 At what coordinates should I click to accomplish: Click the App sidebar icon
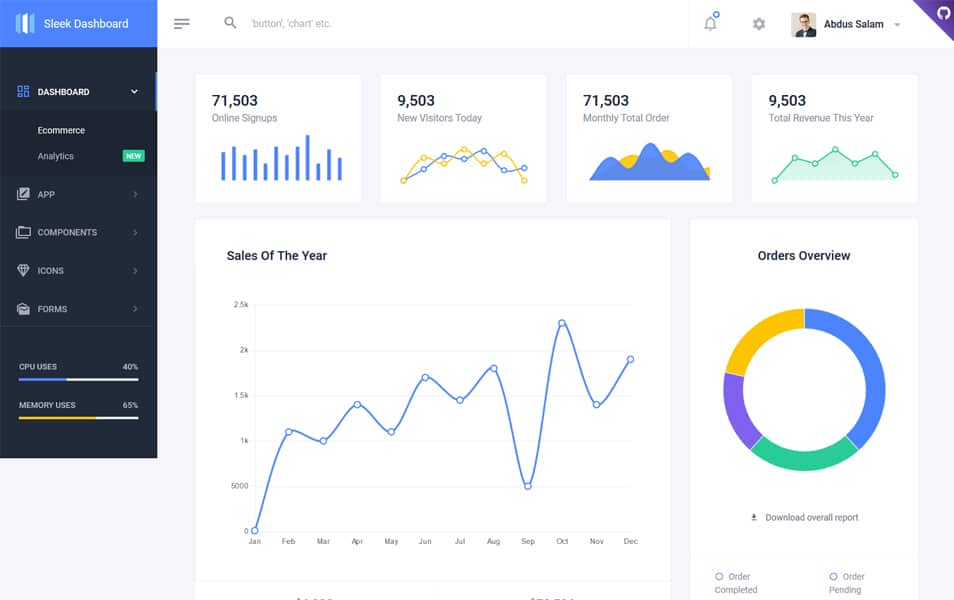coord(22,194)
